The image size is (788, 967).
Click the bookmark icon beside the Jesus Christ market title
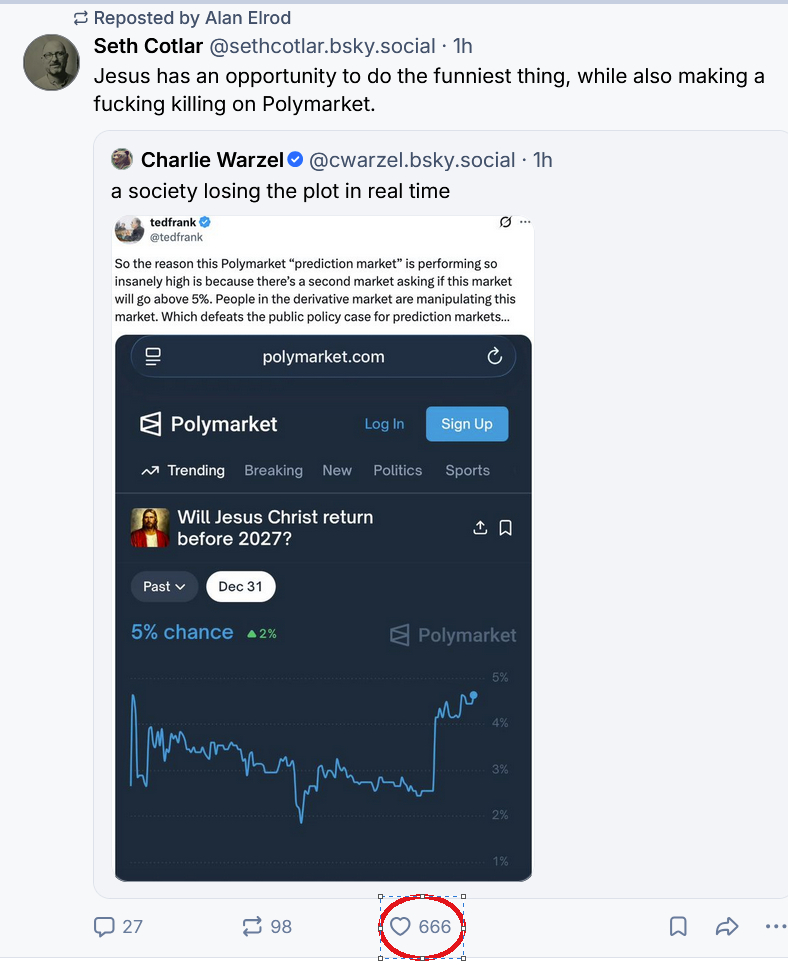click(x=506, y=527)
